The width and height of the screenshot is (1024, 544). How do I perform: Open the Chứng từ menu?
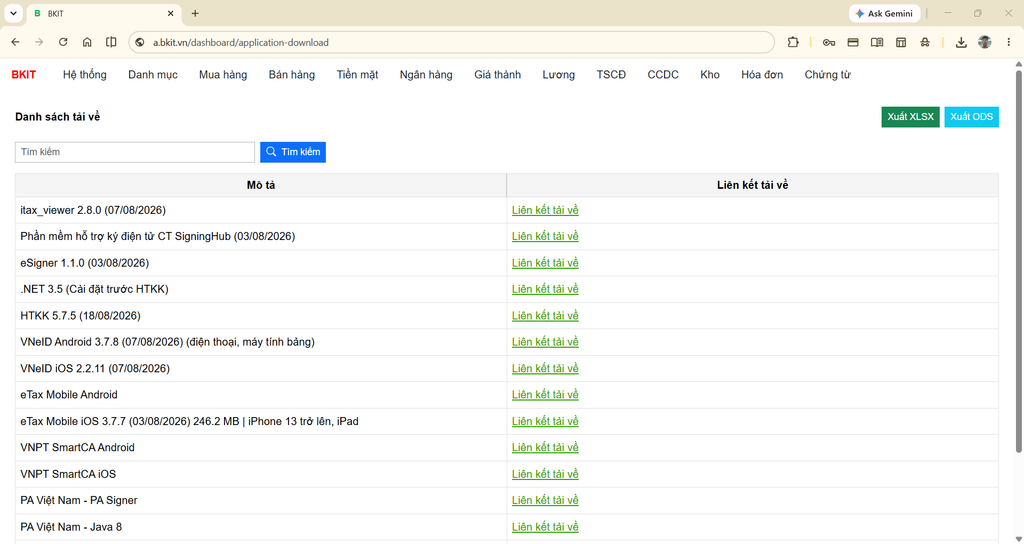tap(827, 75)
